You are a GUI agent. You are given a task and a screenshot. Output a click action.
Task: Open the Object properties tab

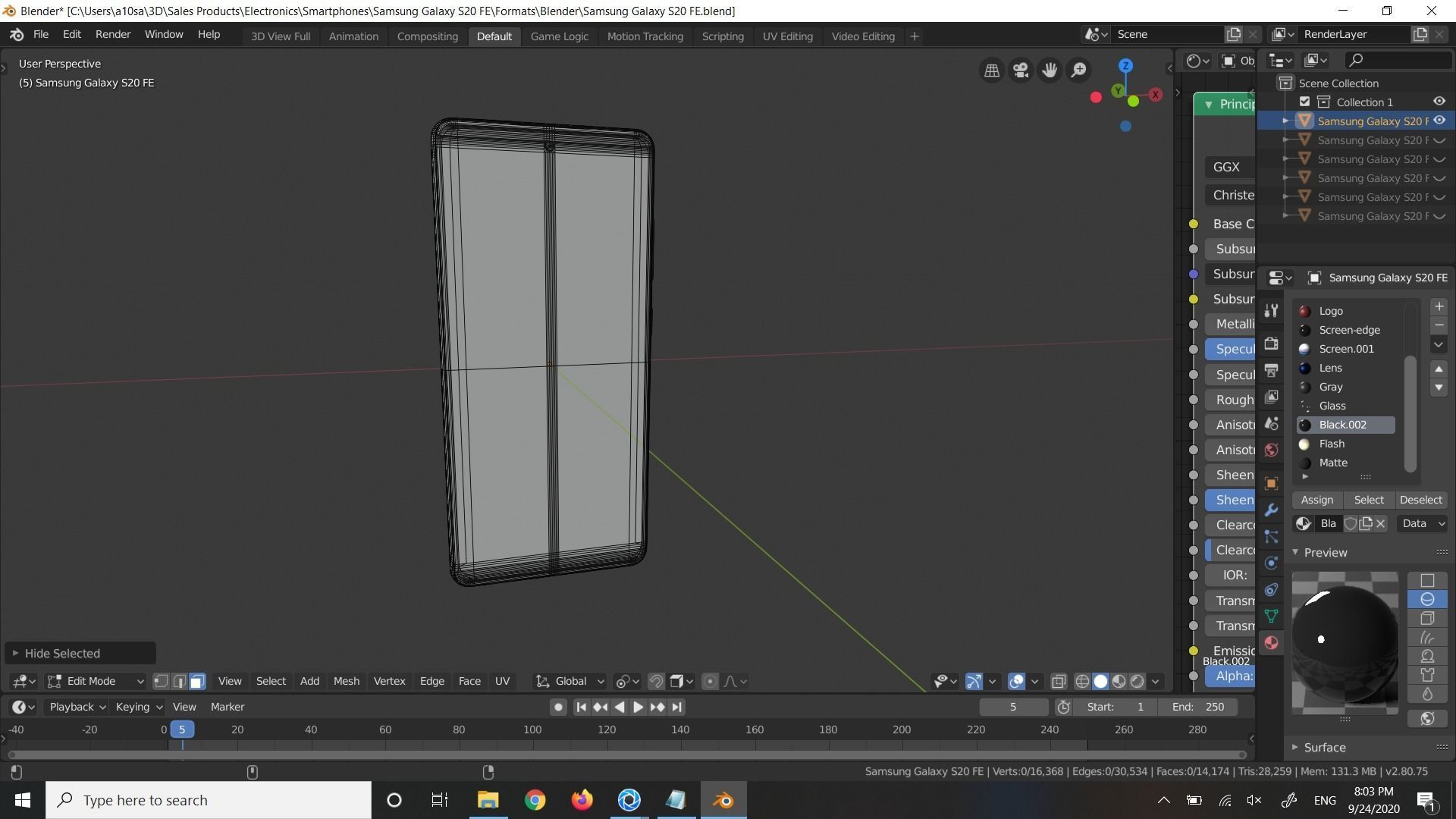pyautogui.click(x=1272, y=483)
